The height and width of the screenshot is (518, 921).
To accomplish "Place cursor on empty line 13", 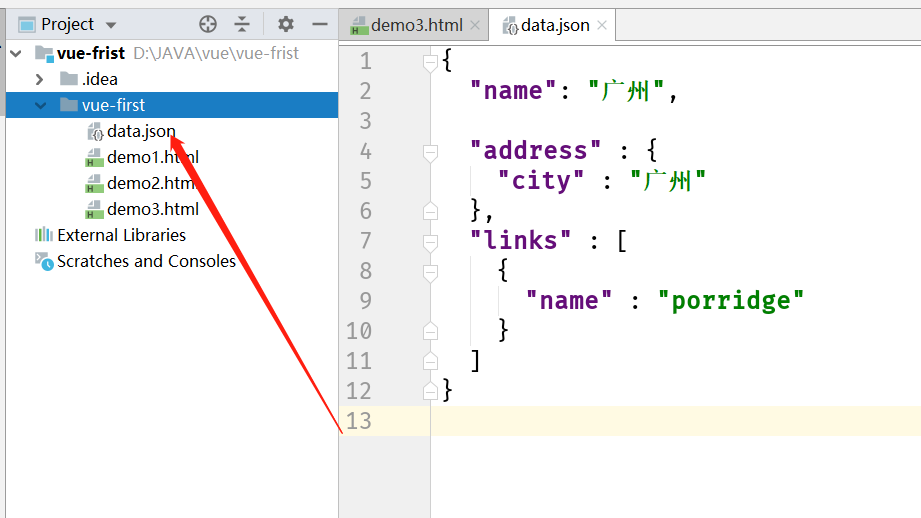I will (x=675, y=421).
